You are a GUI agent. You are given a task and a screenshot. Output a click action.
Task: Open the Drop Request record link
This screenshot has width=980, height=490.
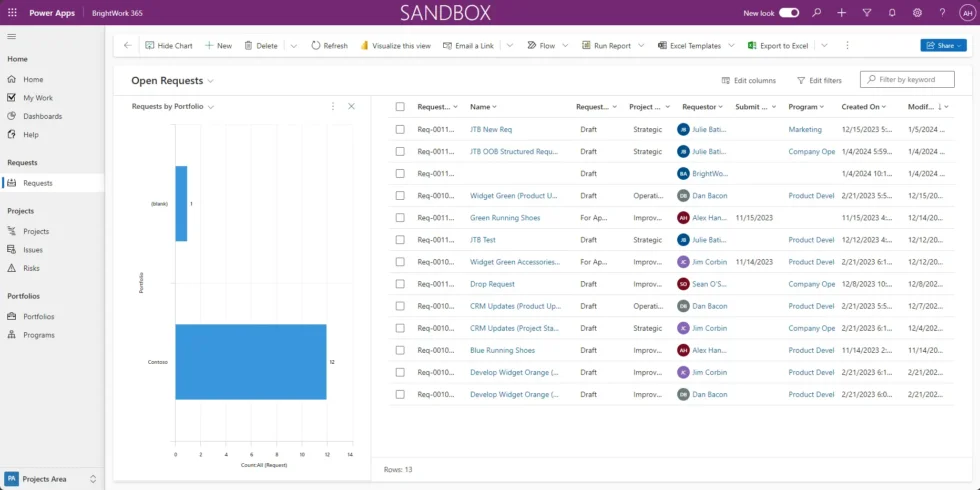coord(492,284)
